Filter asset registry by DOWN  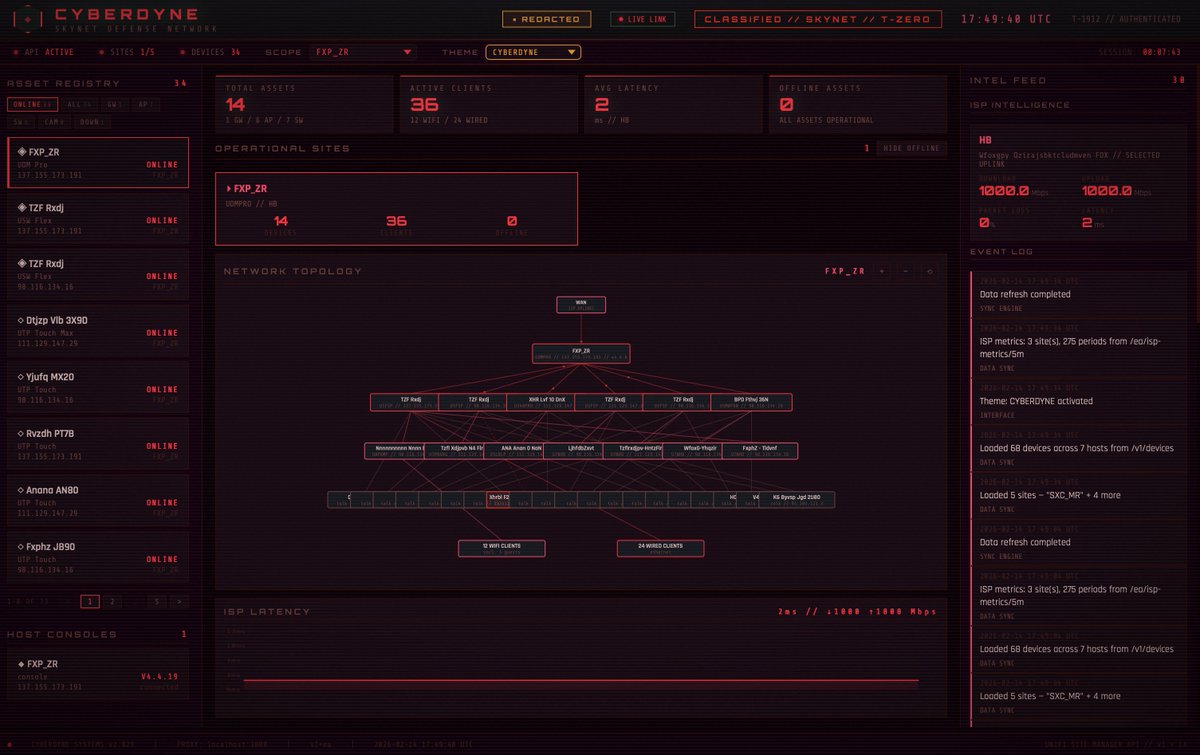[92, 122]
